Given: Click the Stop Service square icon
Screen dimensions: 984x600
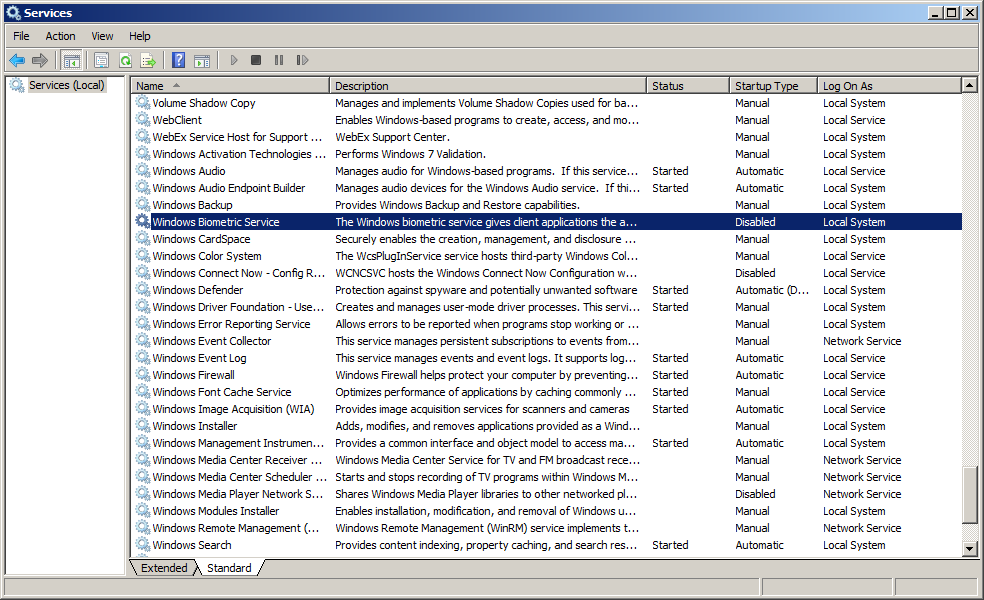Looking at the screenshot, I should (x=255, y=60).
